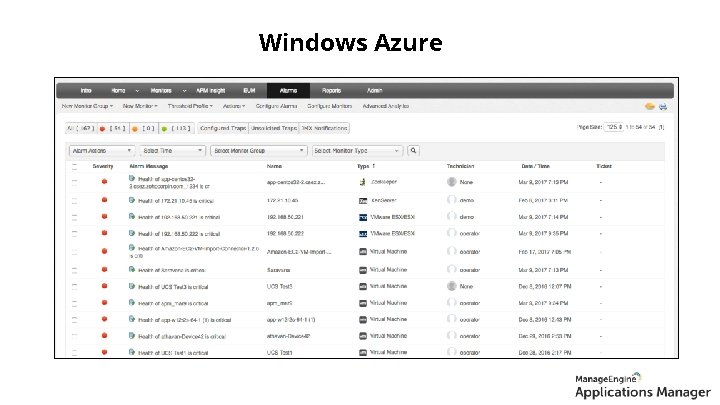The height and width of the screenshot is (405, 720).
Task: Click Virtual Machine icon in Amazon EC2 row
Action: pyautogui.click(x=363, y=252)
